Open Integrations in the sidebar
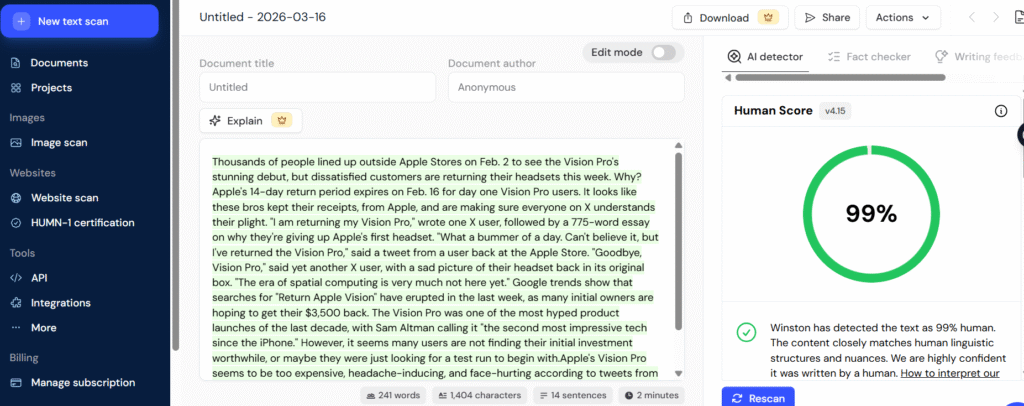1024x406 pixels. point(60,303)
